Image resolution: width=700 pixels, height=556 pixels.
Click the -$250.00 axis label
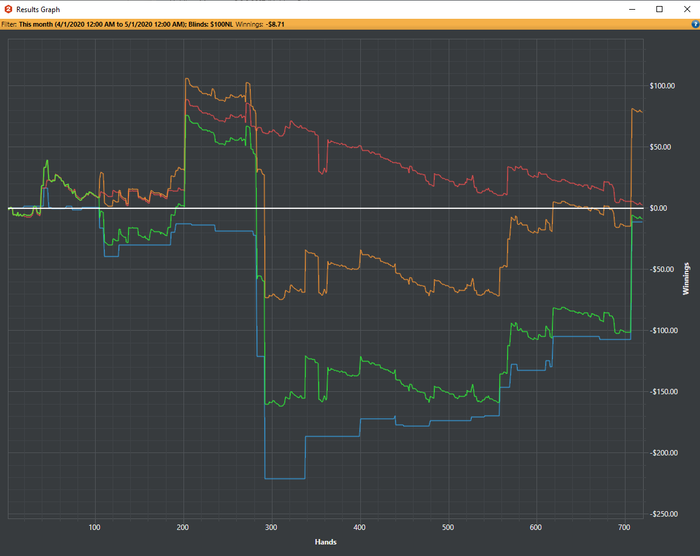(663, 514)
